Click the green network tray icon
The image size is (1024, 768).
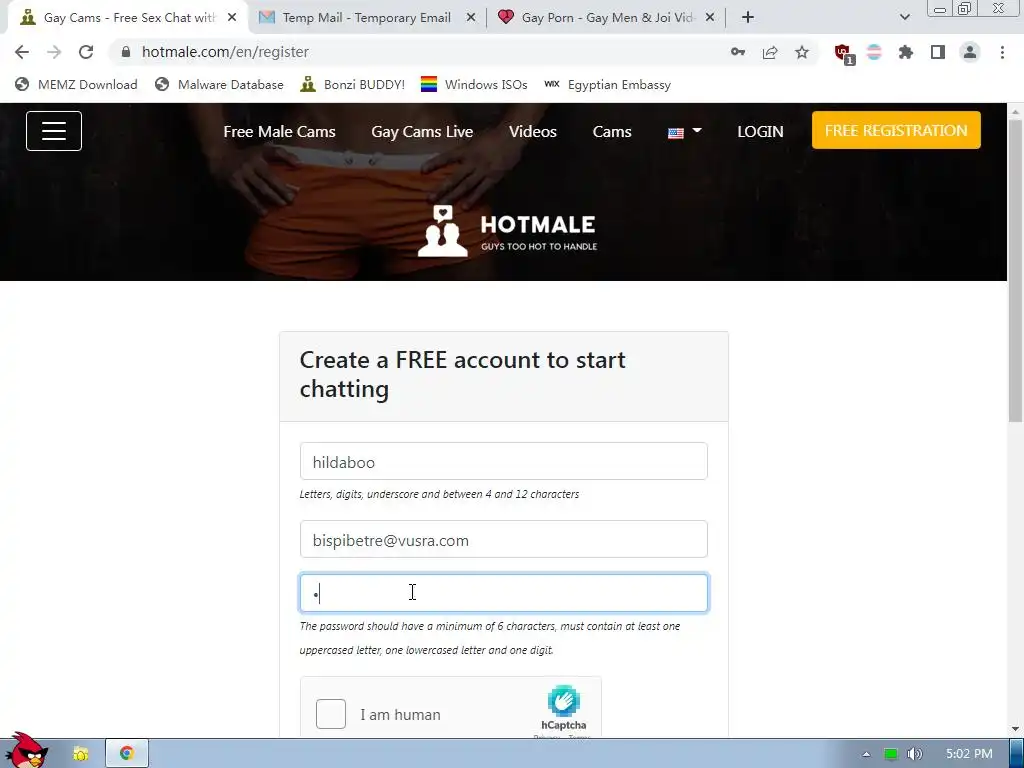click(x=891, y=754)
